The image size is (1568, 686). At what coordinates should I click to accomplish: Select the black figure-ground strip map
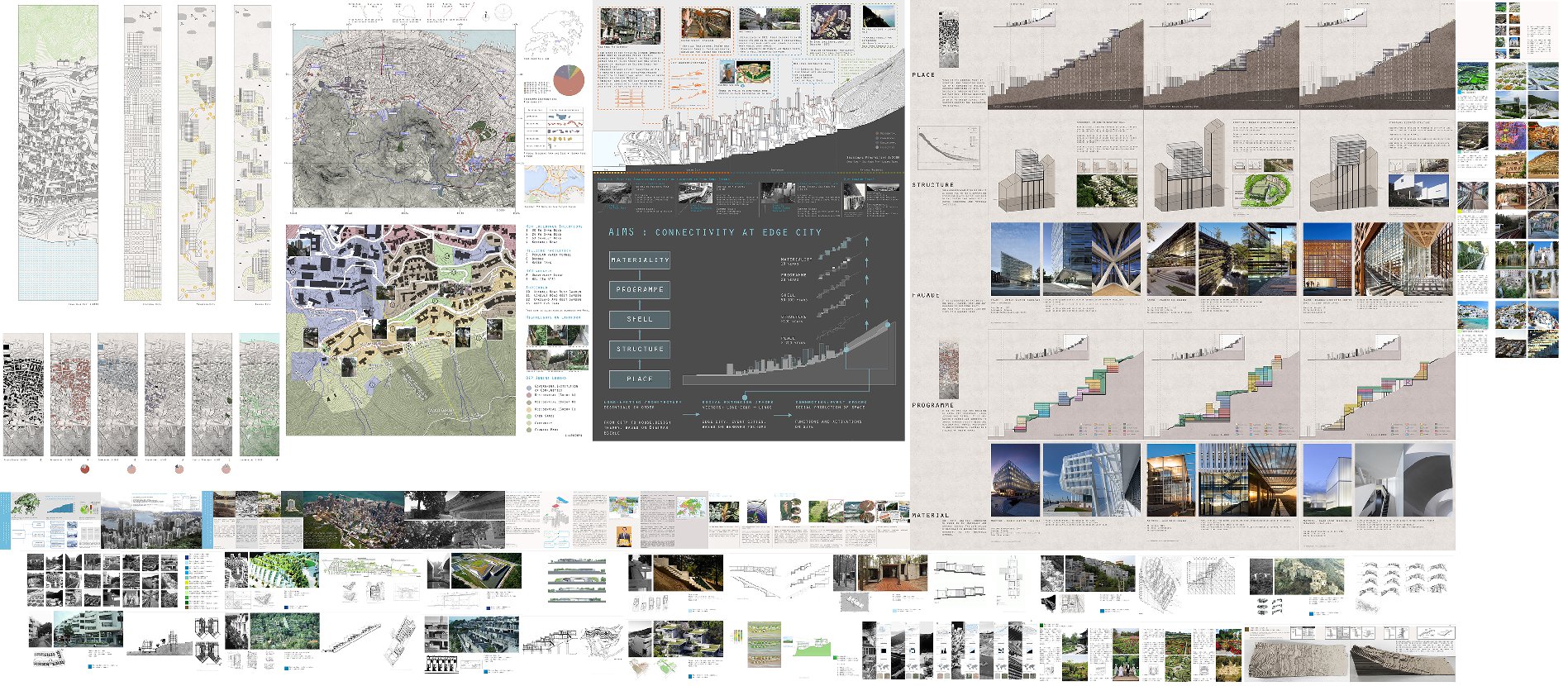pyautogui.click(x=23, y=395)
